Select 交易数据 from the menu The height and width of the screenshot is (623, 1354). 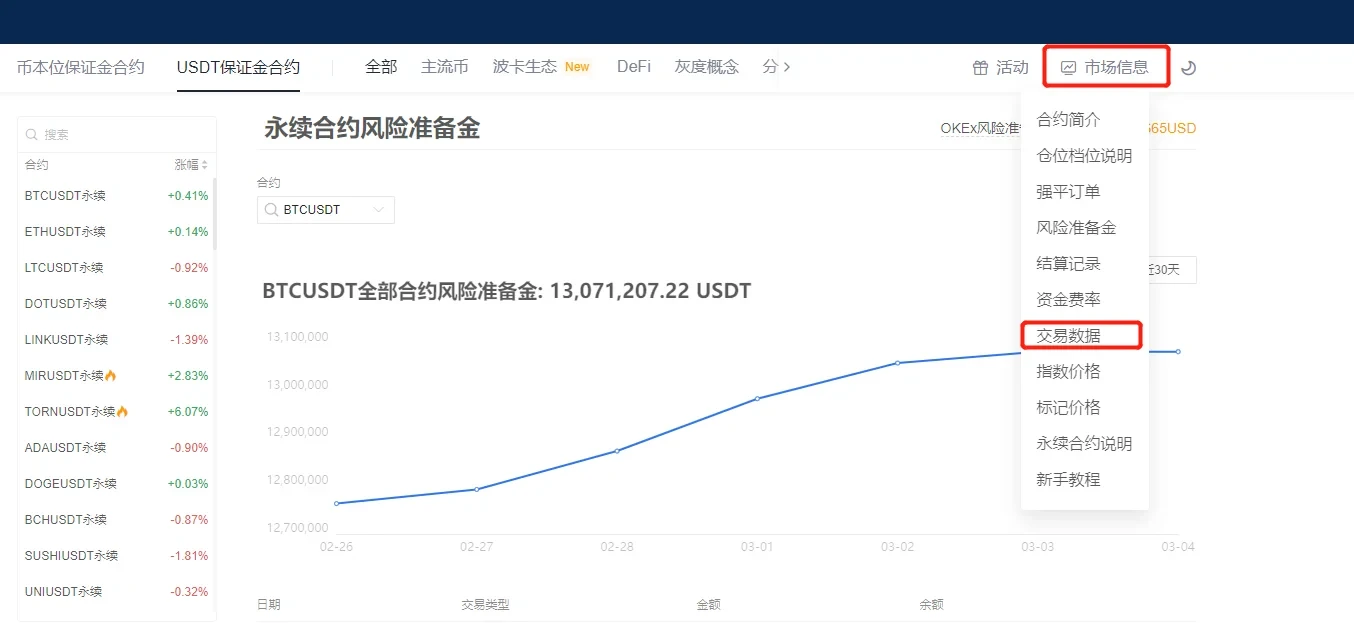pyautogui.click(x=1068, y=336)
